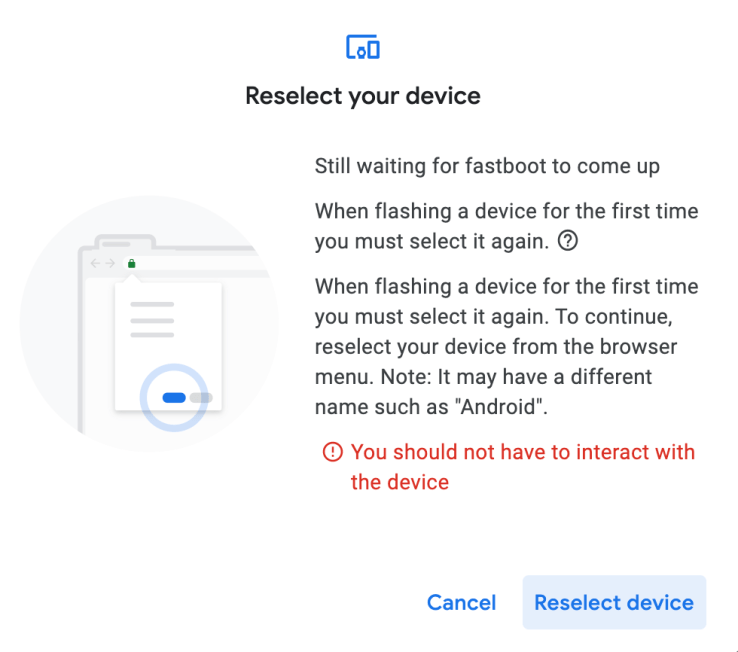Click the back arrow in browser illustration

(96, 264)
